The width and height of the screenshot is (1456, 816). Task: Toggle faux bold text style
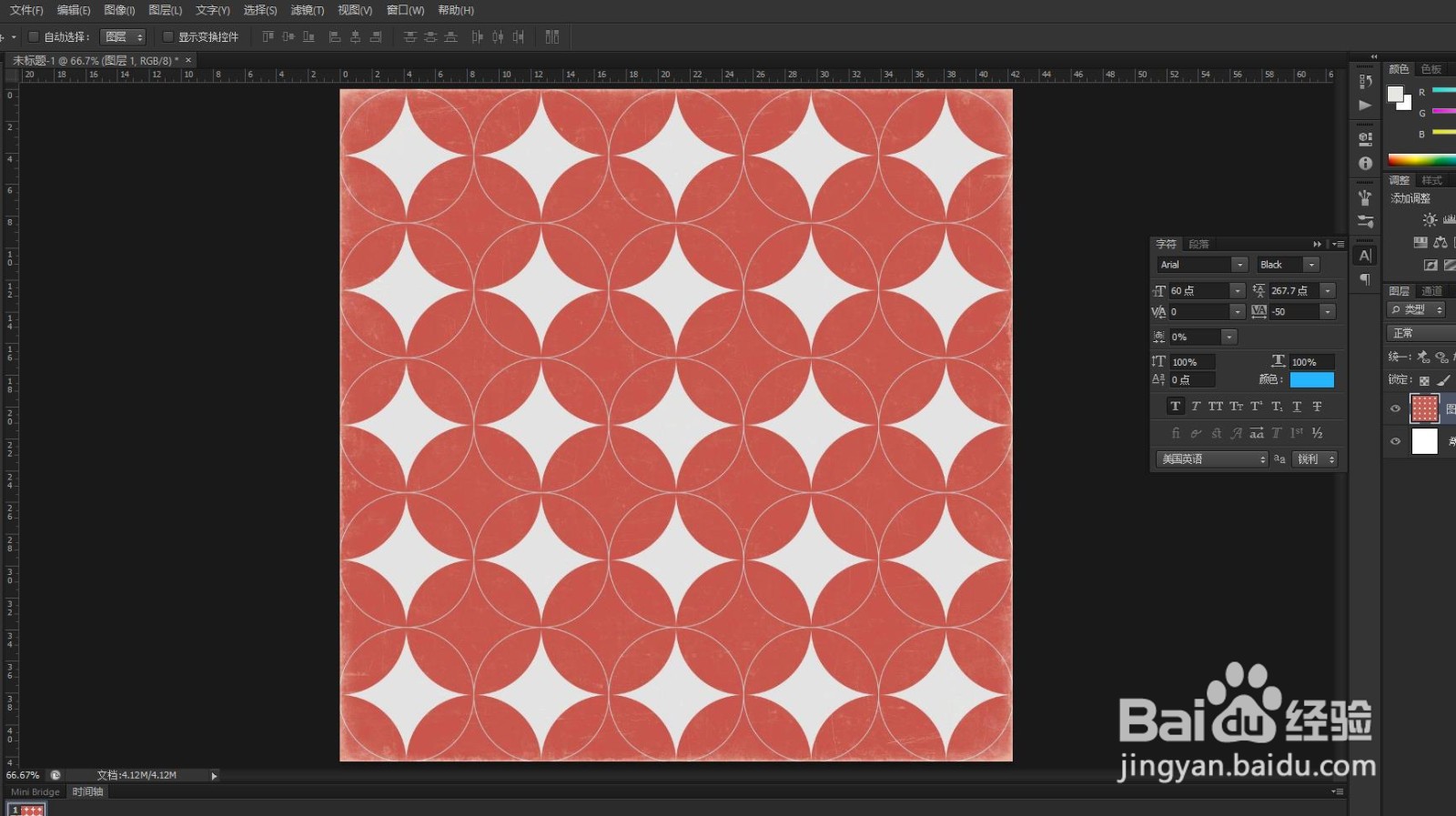tap(1175, 407)
